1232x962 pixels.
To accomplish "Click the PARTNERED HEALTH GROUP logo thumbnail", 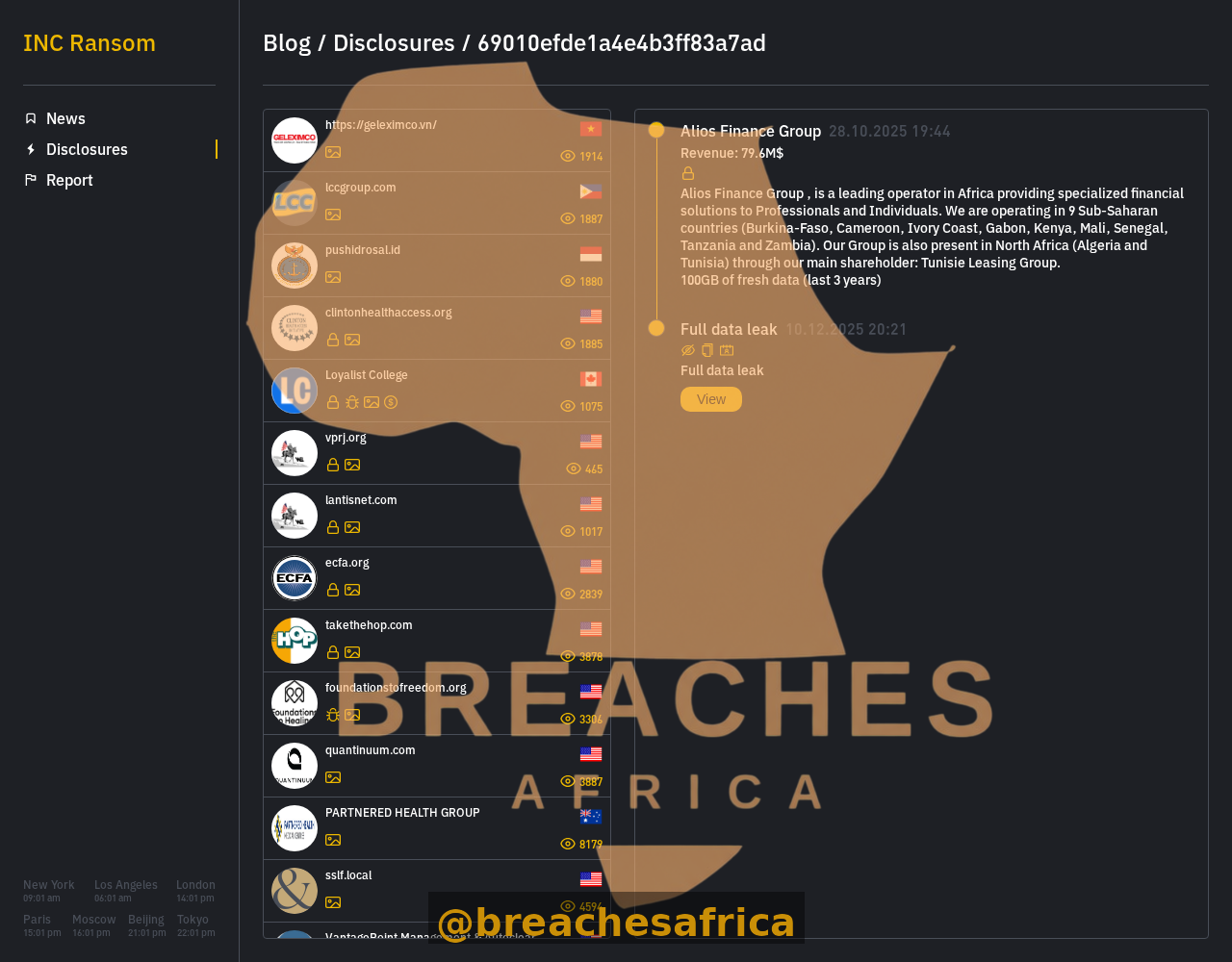I will click(x=295, y=828).
